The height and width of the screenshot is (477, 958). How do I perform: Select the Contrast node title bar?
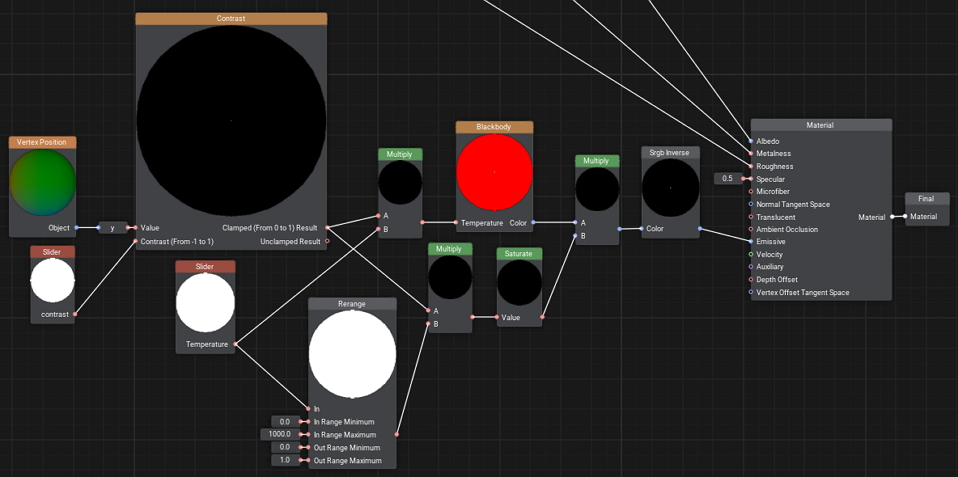point(231,19)
